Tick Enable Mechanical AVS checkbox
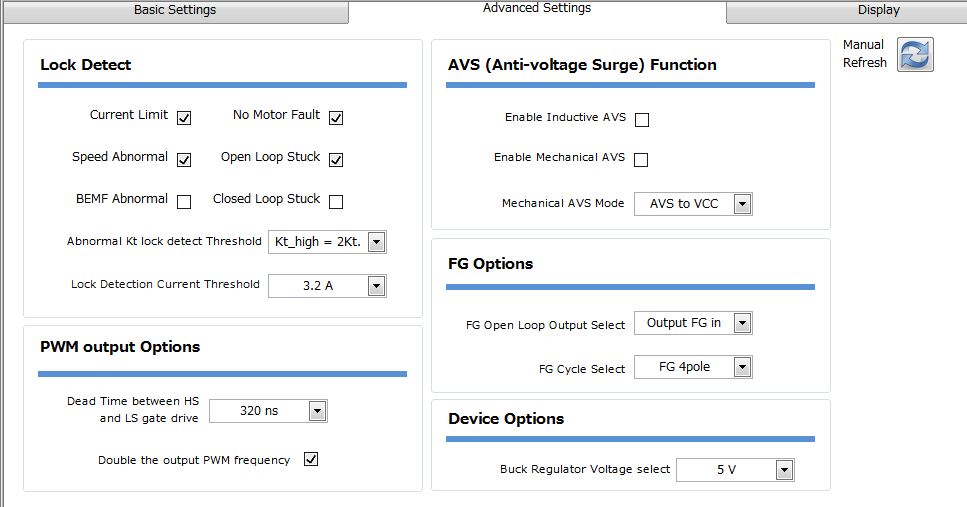967x507 pixels. [641, 160]
